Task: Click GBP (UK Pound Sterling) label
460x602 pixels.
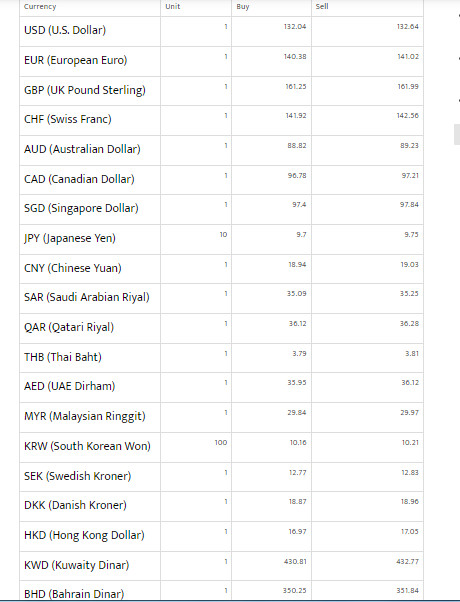Action: tap(85, 90)
